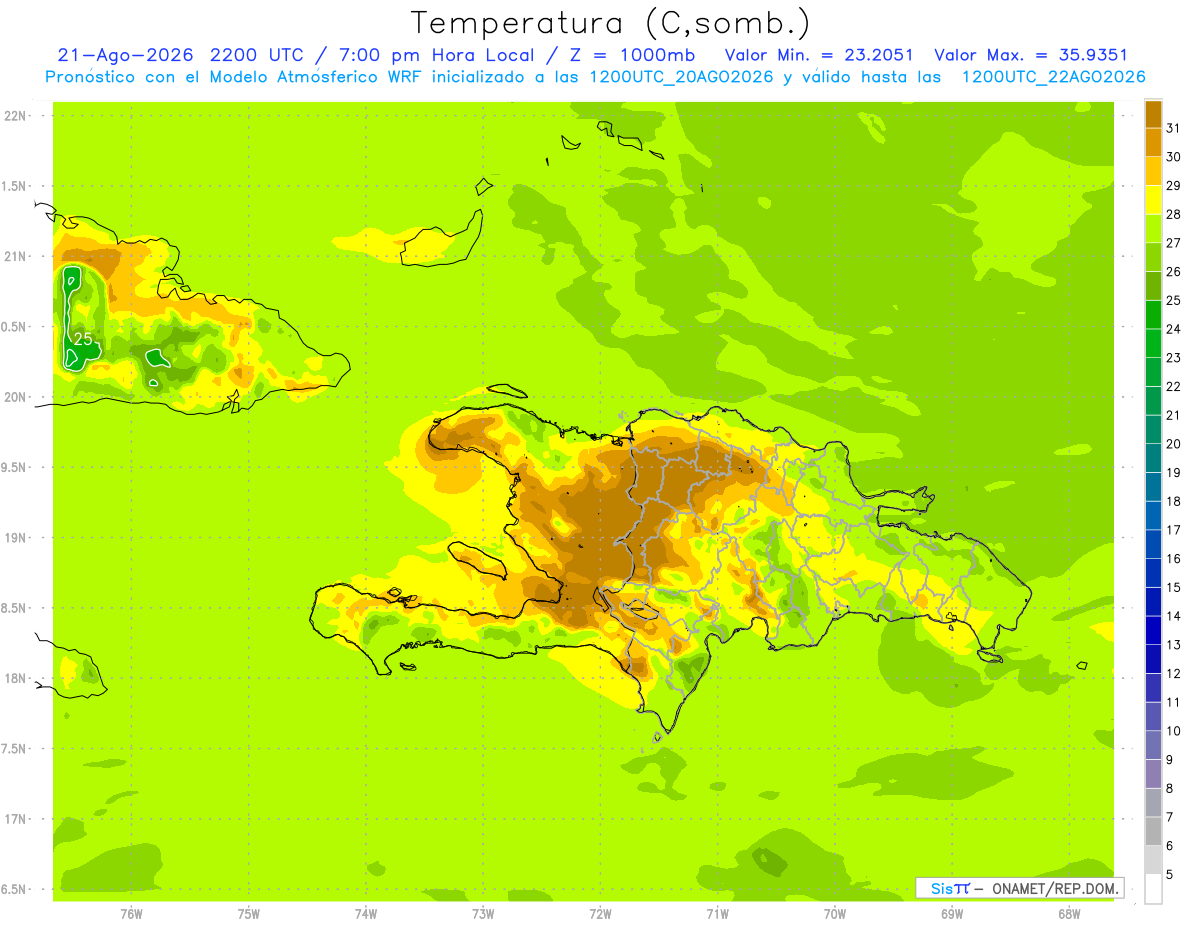This screenshot has height=927, width=1200.
Task: Click the '22N' latitude label
Action: point(17,116)
